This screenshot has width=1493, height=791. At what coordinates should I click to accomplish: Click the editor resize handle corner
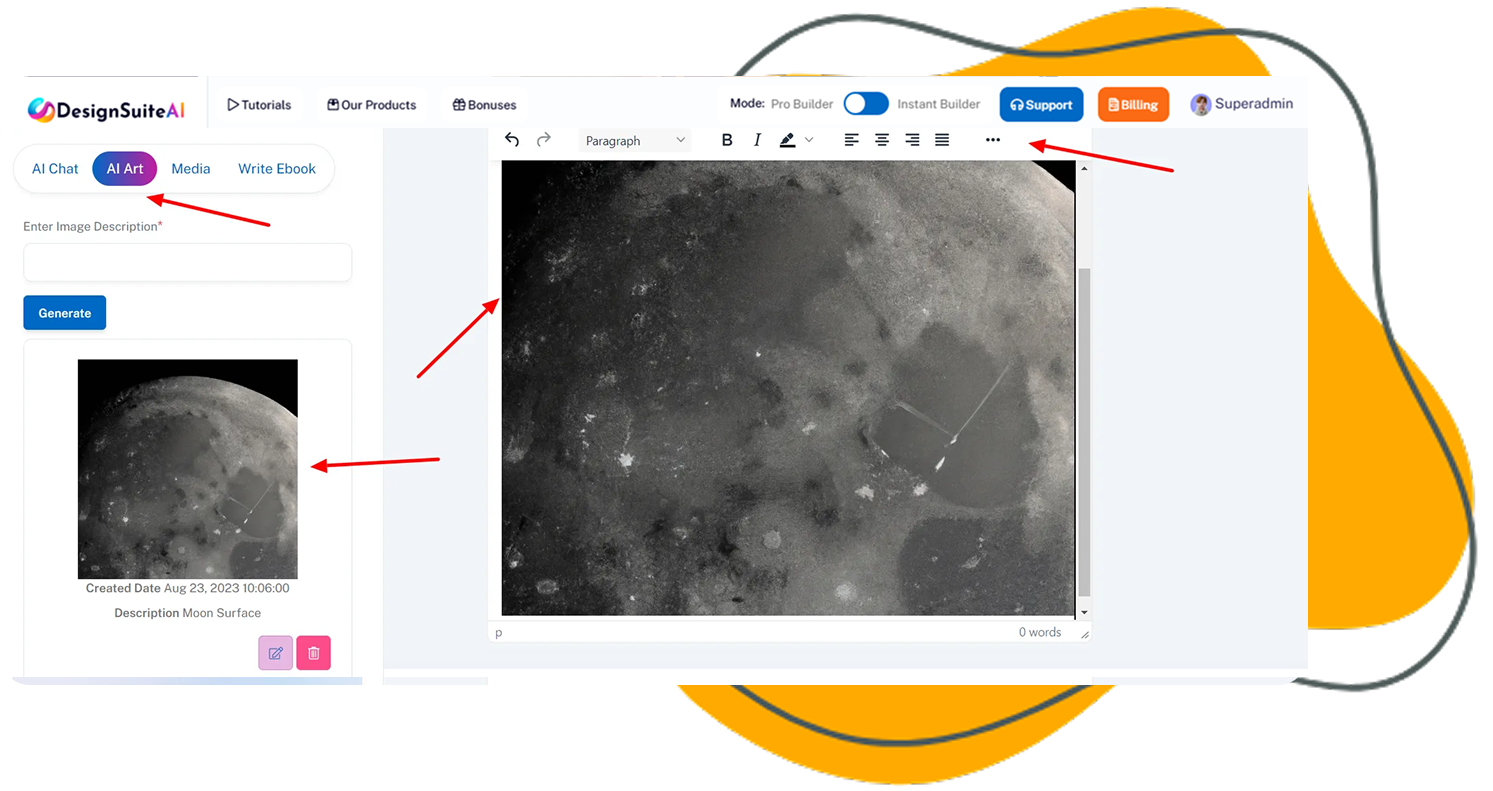click(1084, 634)
